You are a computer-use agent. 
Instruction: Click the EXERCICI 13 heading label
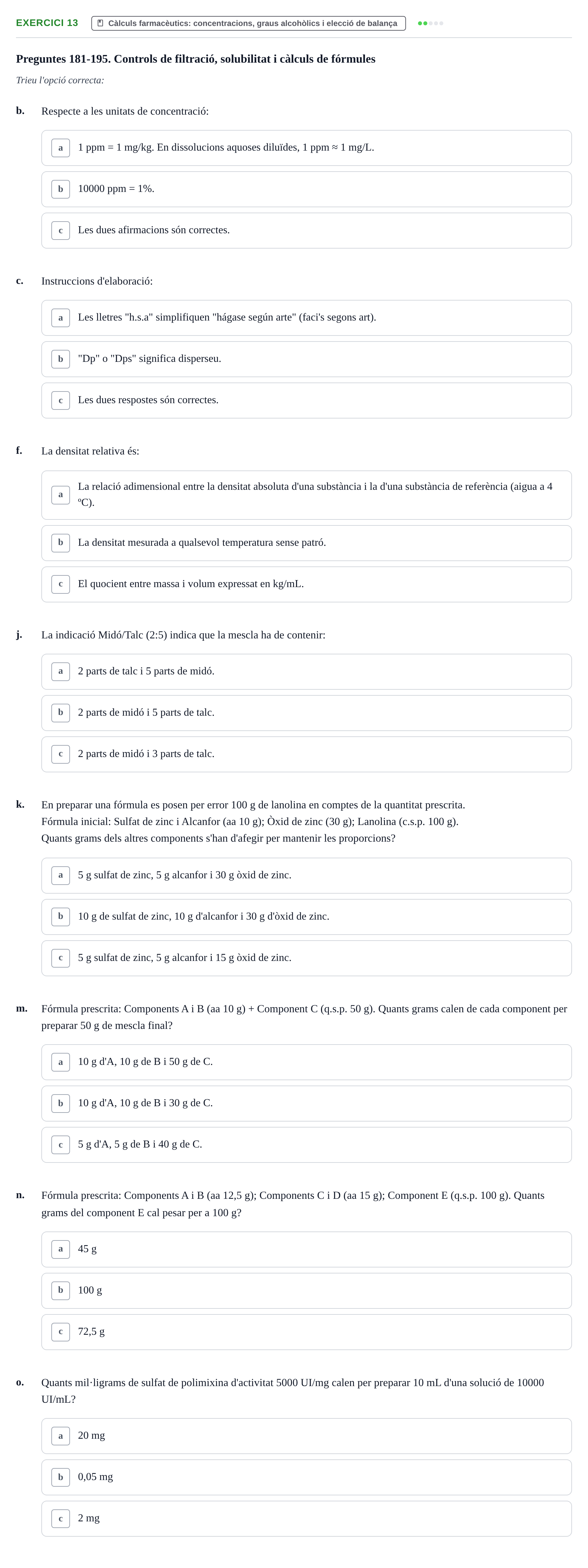point(47,23)
